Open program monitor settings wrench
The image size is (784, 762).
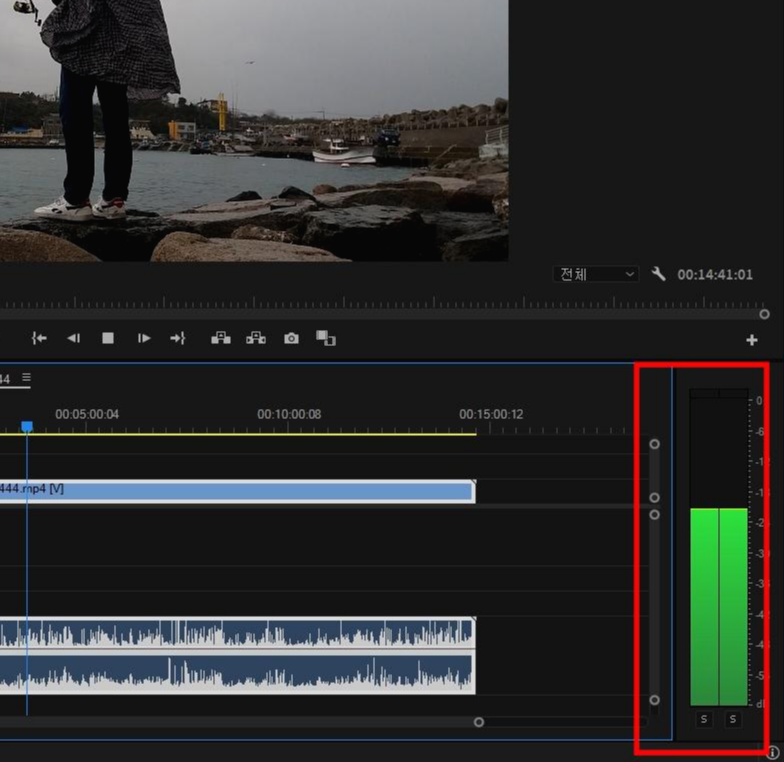tap(658, 274)
